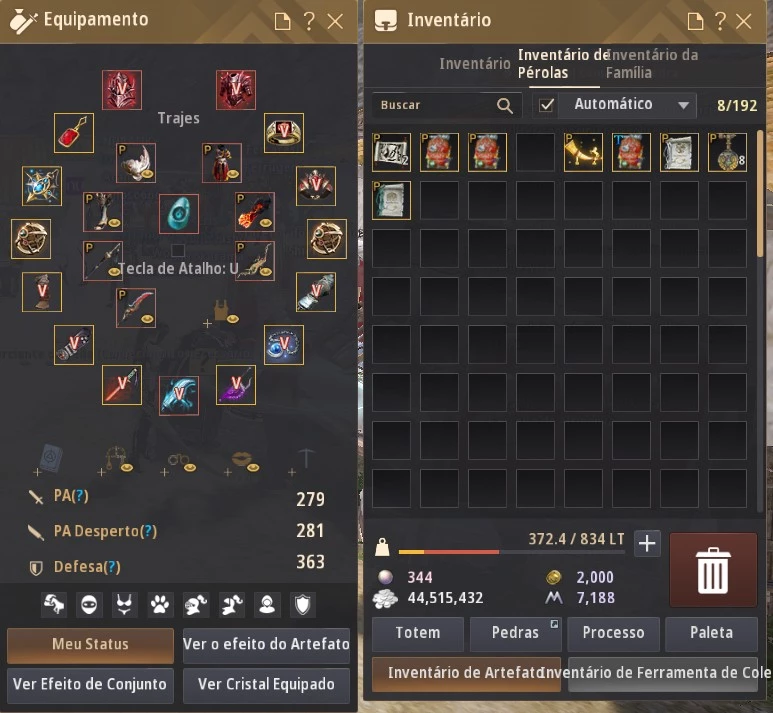The image size is (773, 713).
Task: Click Ver Cristal Equipado button
Action: pos(266,684)
